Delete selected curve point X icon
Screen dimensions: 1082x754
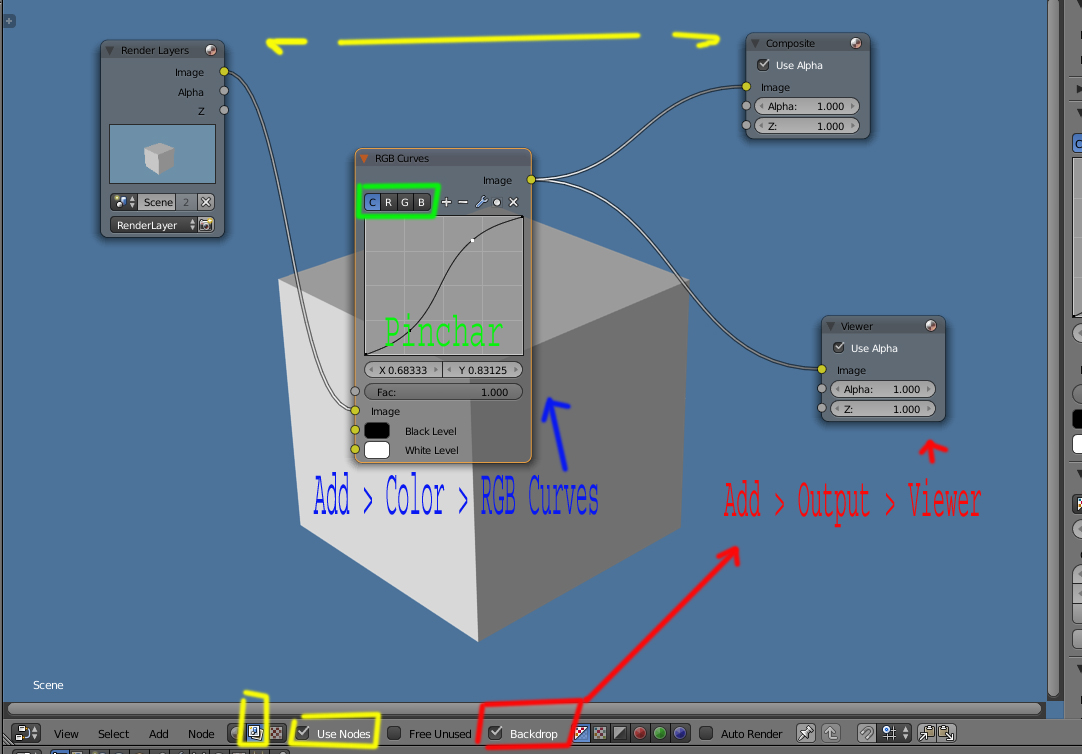(513, 202)
